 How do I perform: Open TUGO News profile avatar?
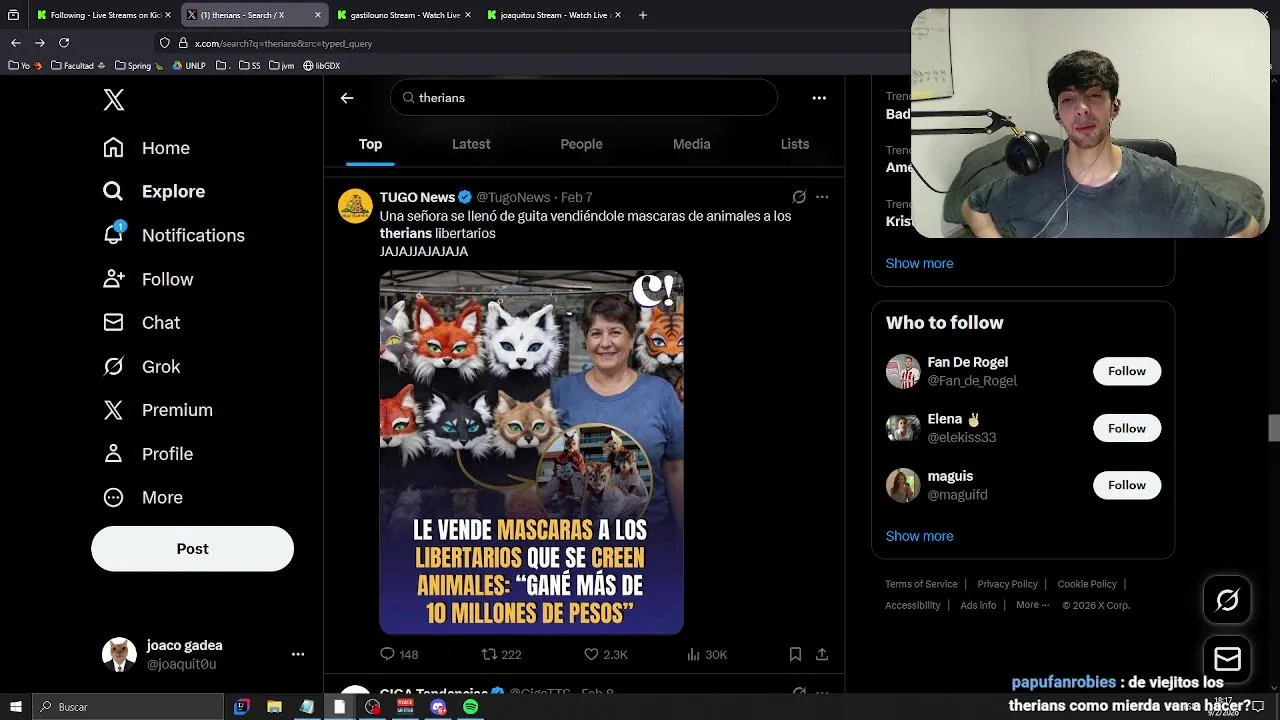pyautogui.click(x=355, y=206)
